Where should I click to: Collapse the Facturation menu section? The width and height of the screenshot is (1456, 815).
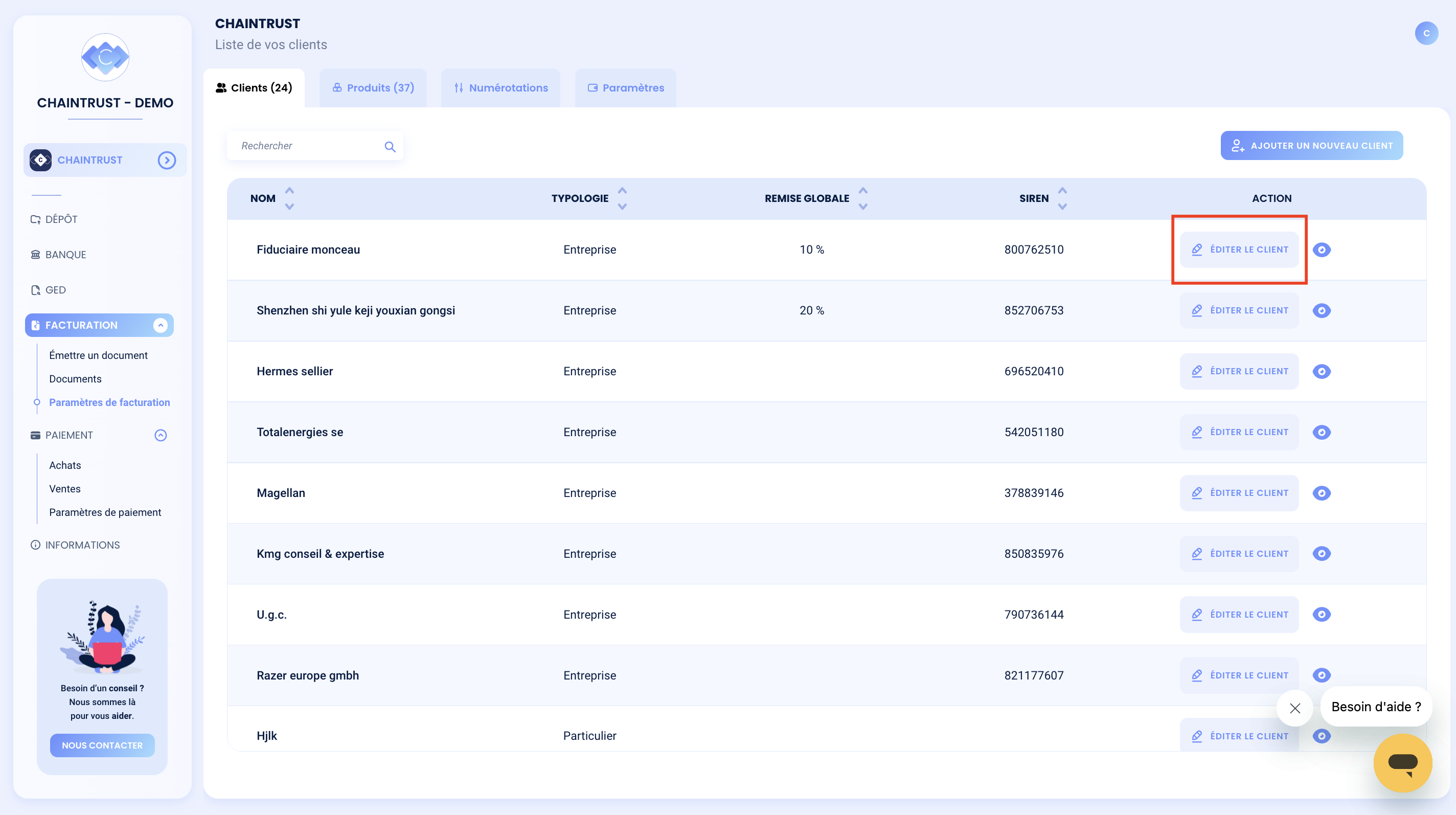(x=161, y=325)
